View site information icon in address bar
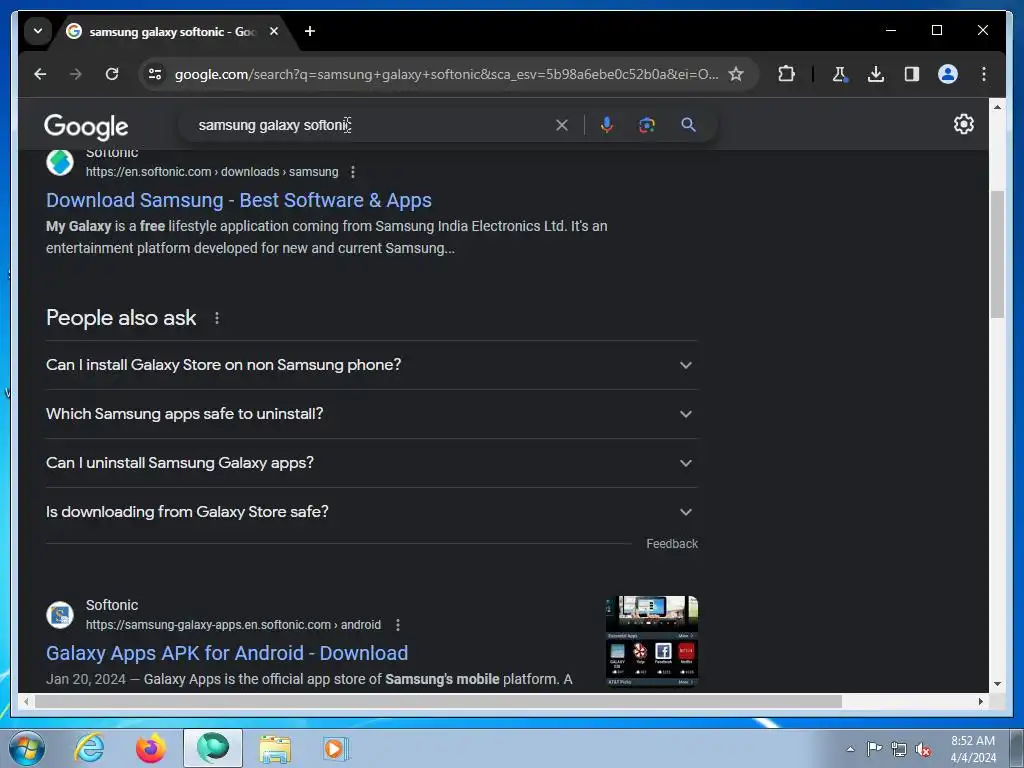This screenshot has width=1024, height=768. (155, 74)
